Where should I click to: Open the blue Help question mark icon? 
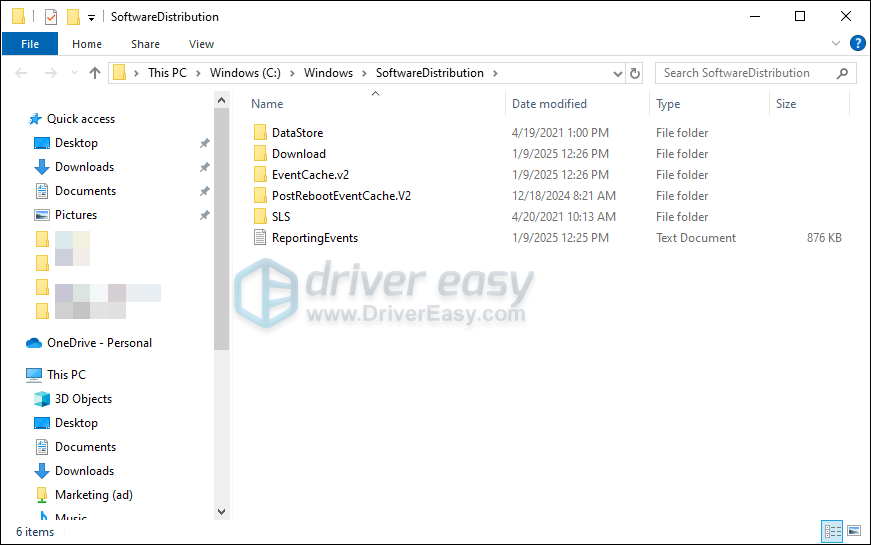pos(858,43)
